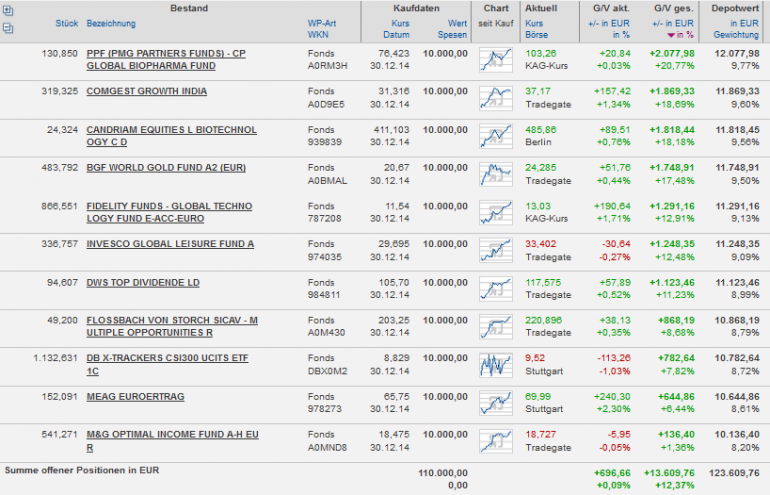Sort by Bezeichnung column header
Viewport: 770px width, 495px height.
click(x=111, y=24)
